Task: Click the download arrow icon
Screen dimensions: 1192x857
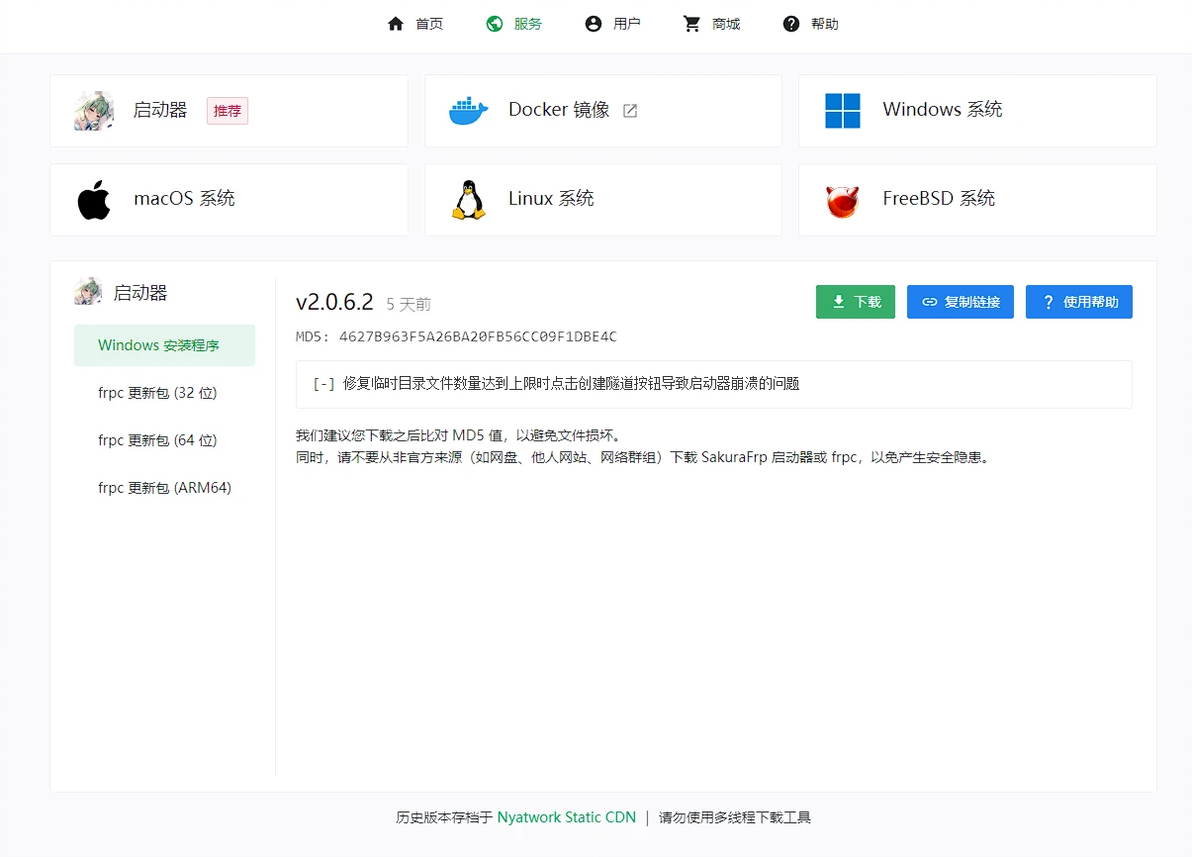Action: [839, 302]
